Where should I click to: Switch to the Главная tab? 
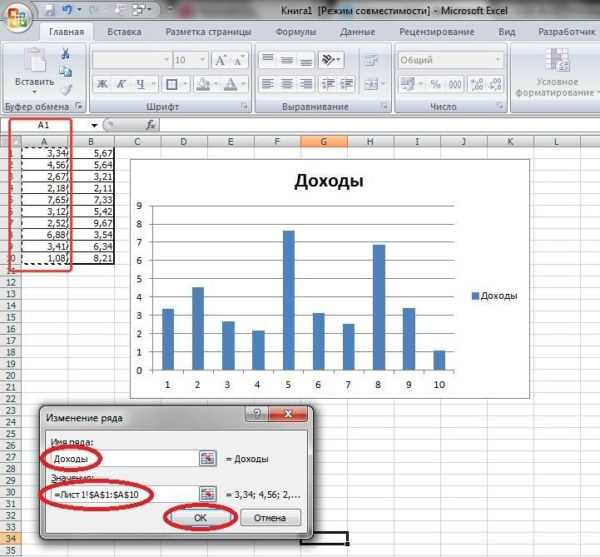pyautogui.click(x=67, y=32)
